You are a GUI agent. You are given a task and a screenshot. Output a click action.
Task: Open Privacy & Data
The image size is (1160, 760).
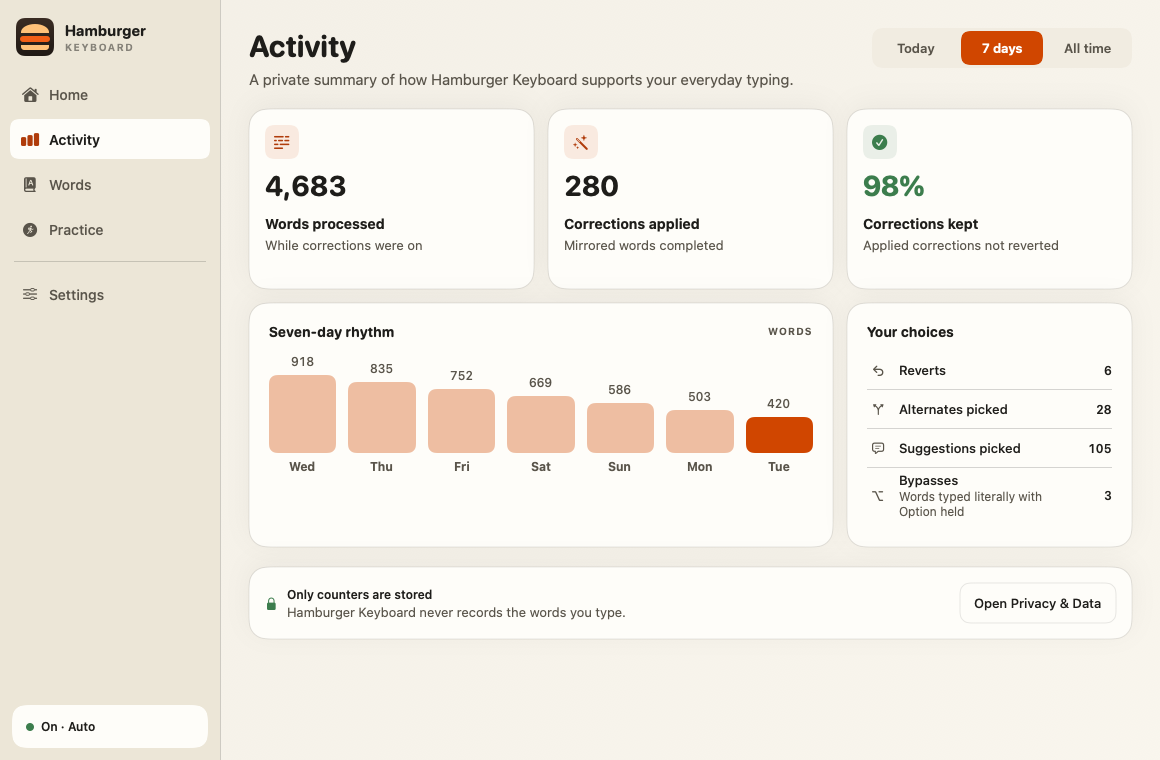click(x=1037, y=603)
